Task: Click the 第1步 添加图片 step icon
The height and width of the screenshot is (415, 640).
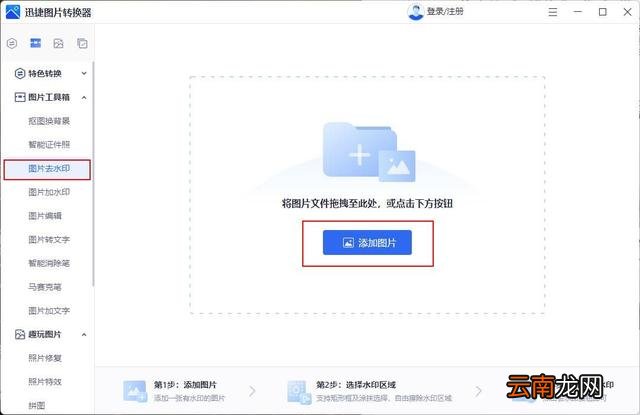Action: (135, 391)
